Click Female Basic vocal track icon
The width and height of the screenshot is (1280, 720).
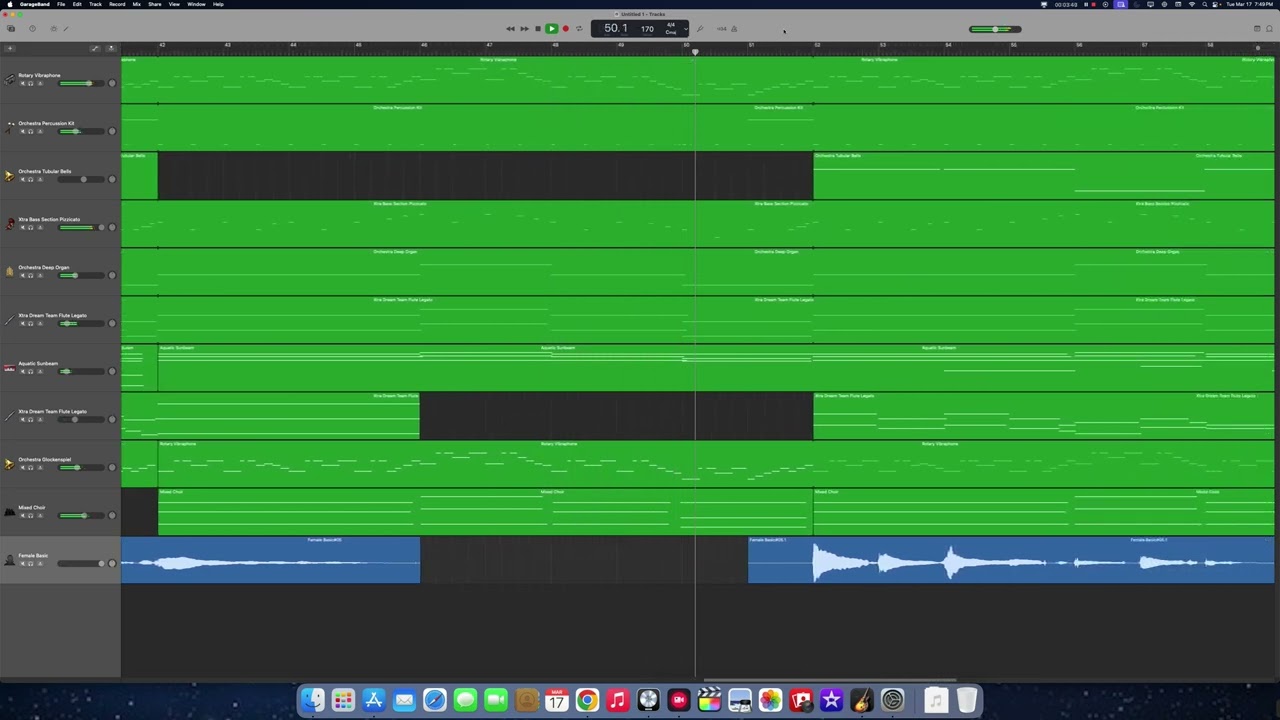[x=10, y=560]
